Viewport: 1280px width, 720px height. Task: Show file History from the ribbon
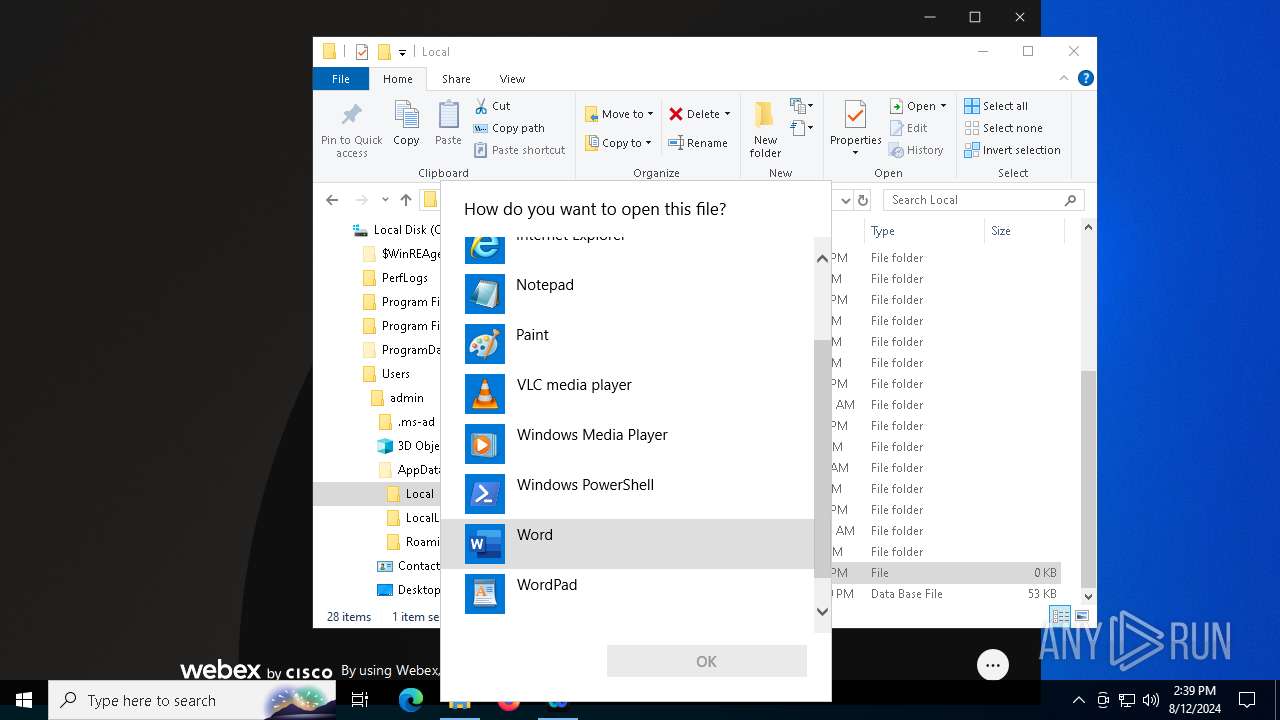tap(916, 150)
